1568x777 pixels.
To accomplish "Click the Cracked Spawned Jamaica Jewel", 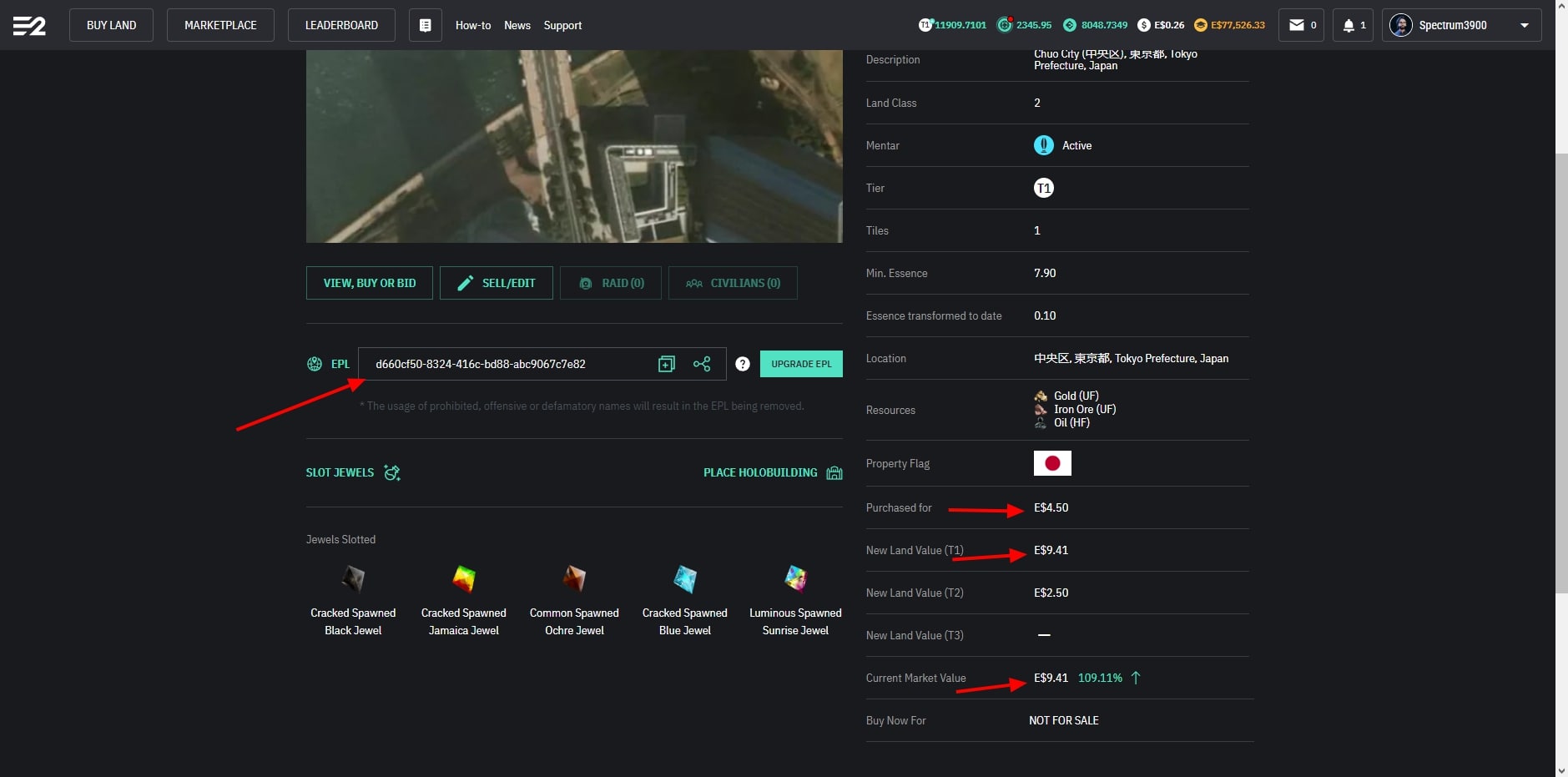I will coord(463,578).
